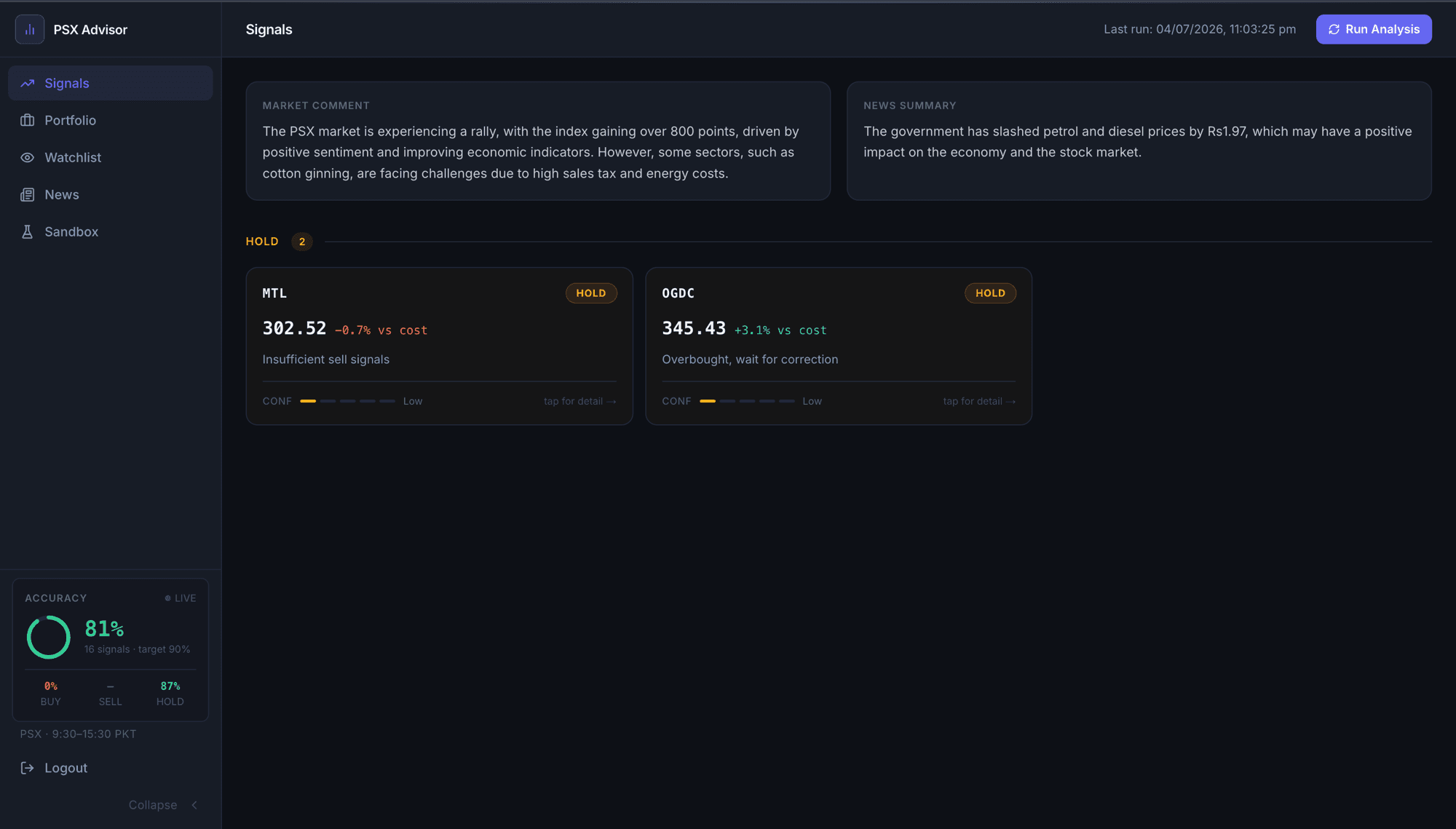Image resolution: width=1456 pixels, height=829 pixels.
Task: Click the MTL confidence bar
Action: (347, 401)
